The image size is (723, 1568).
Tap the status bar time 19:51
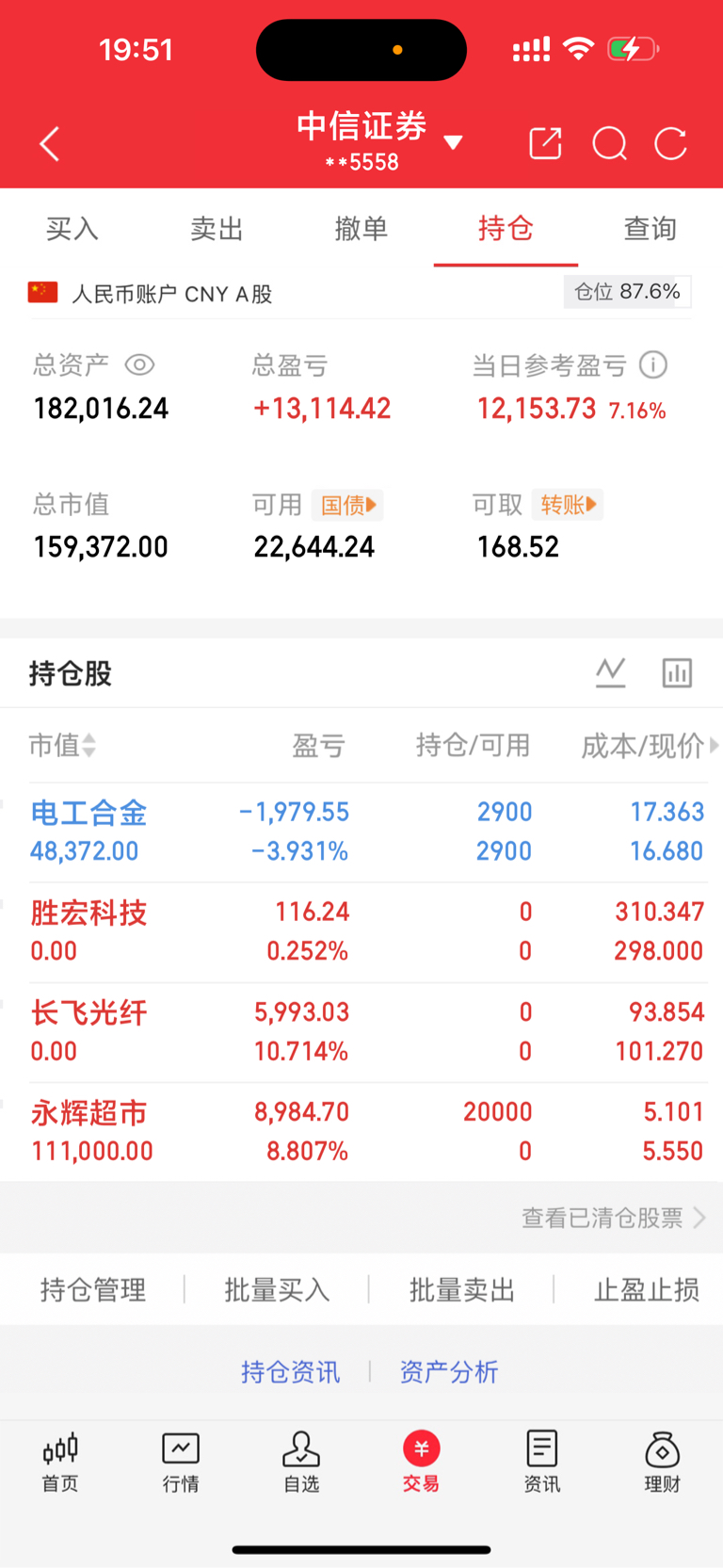137,49
